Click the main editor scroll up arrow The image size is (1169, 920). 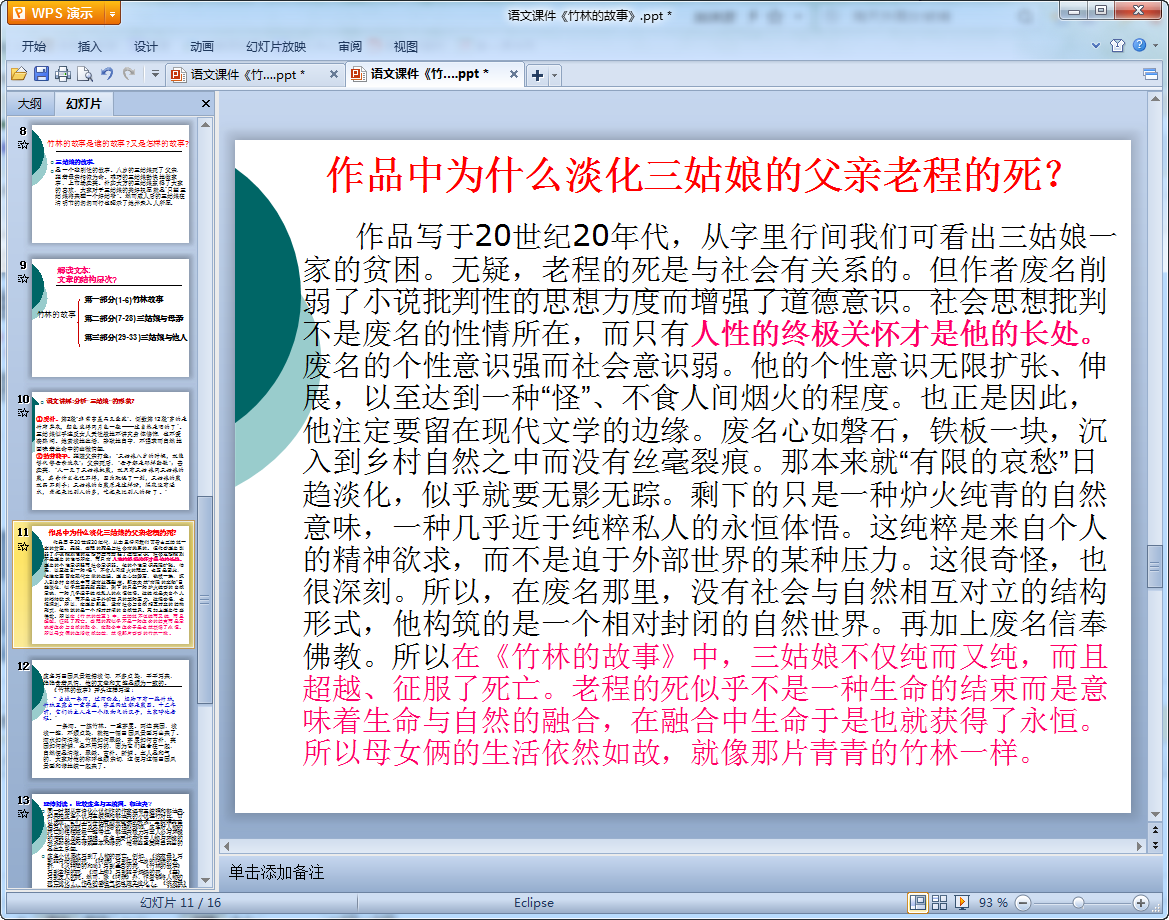pyautogui.click(x=1155, y=98)
